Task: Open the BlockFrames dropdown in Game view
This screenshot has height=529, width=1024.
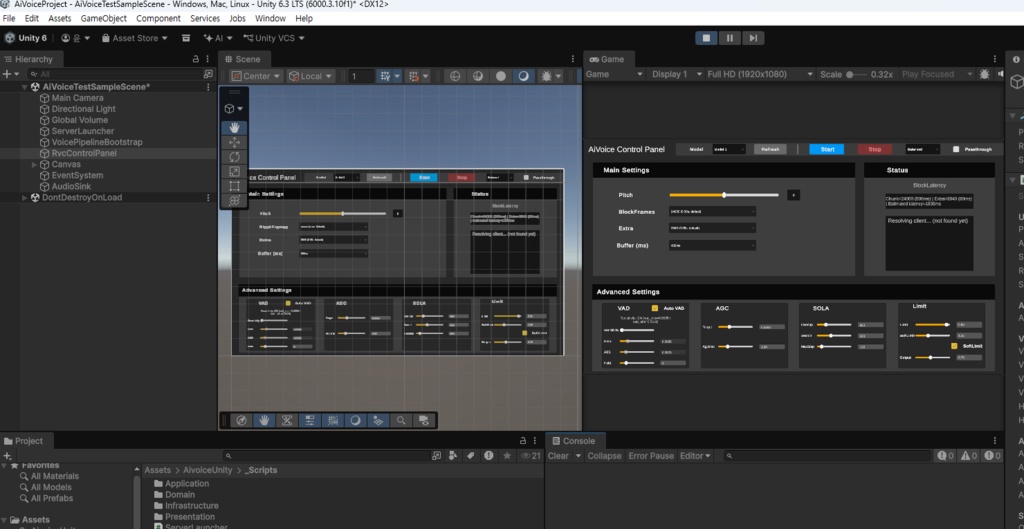Action: [x=712, y=212]
